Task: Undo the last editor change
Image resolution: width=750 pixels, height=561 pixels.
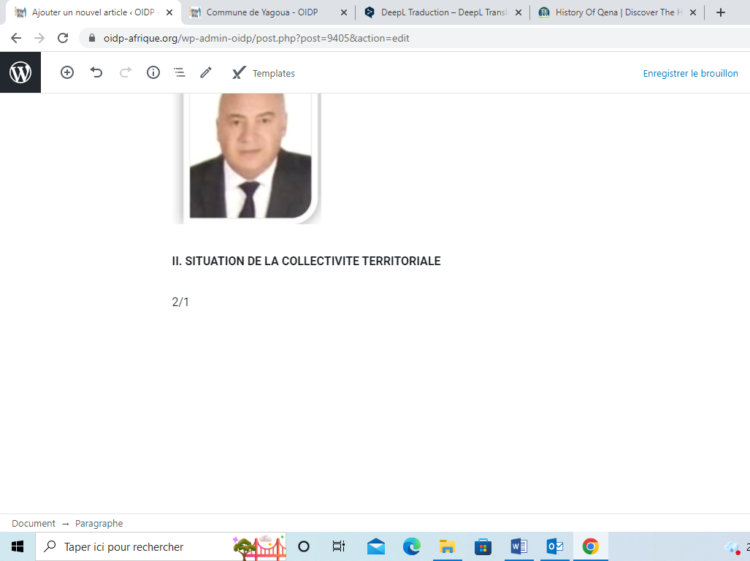Action: pos(96,73)
